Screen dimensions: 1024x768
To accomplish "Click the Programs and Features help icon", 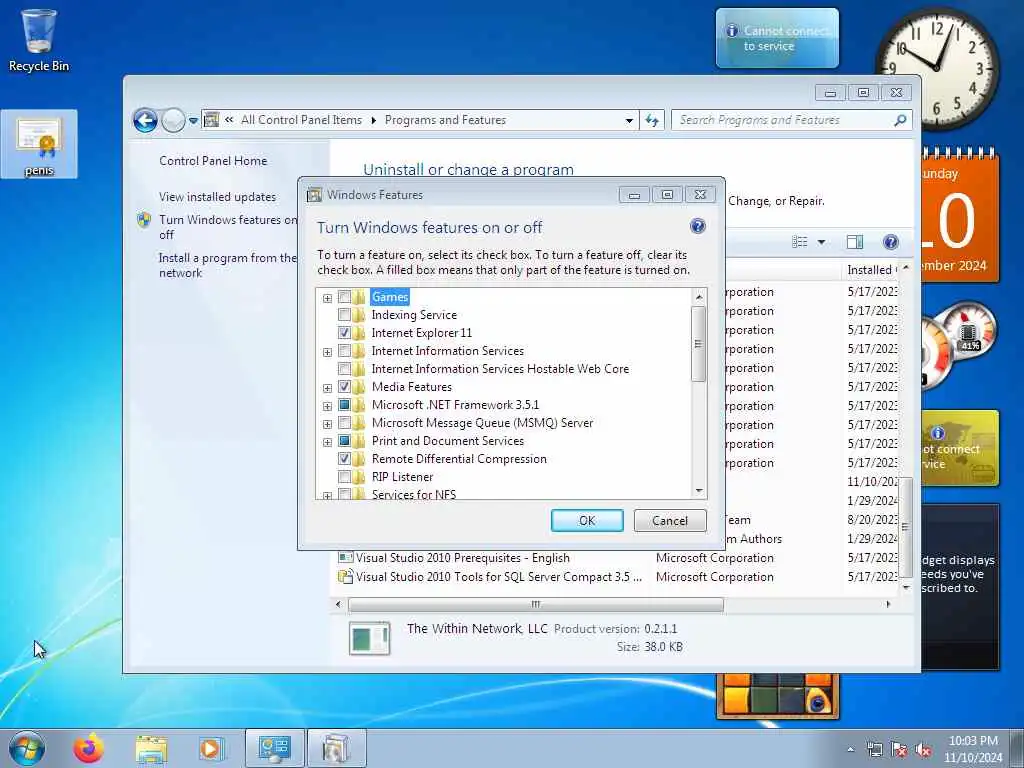I will coord(890,242).
